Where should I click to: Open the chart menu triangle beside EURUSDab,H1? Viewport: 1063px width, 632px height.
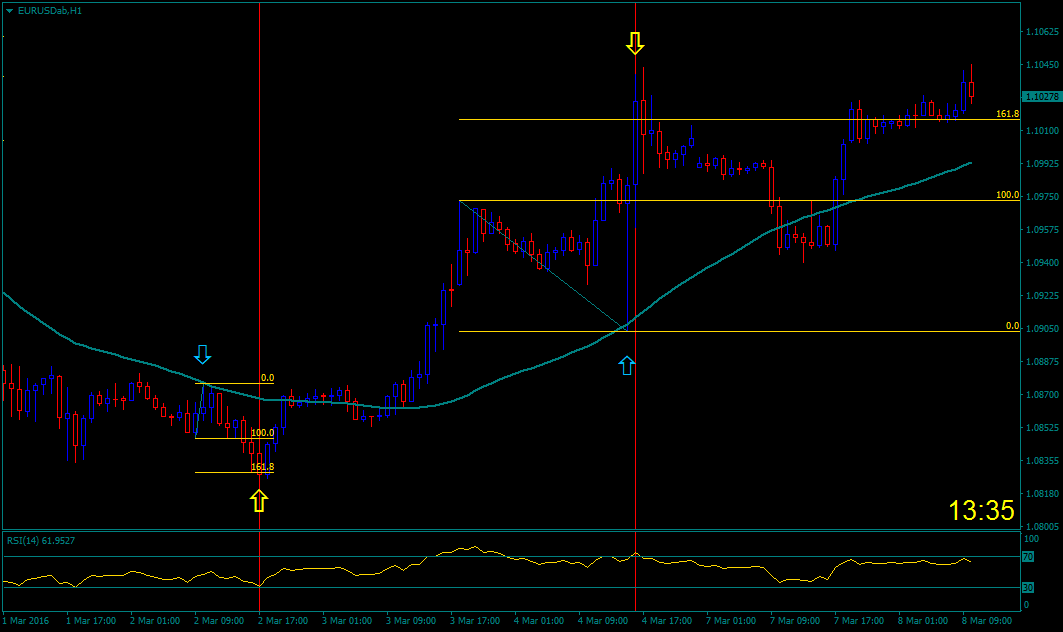(9, 11)
